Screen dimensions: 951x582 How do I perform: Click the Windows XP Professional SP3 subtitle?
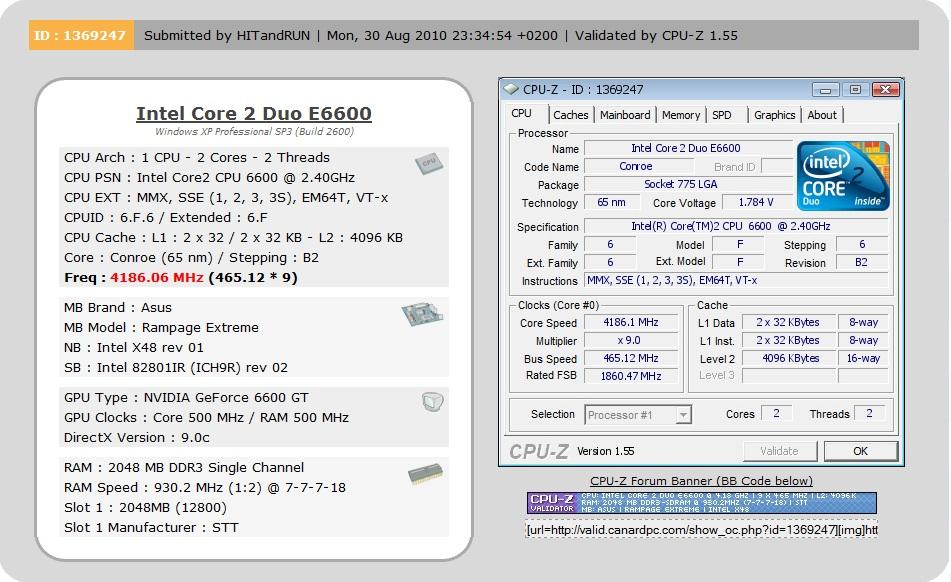tap(254, 132)
